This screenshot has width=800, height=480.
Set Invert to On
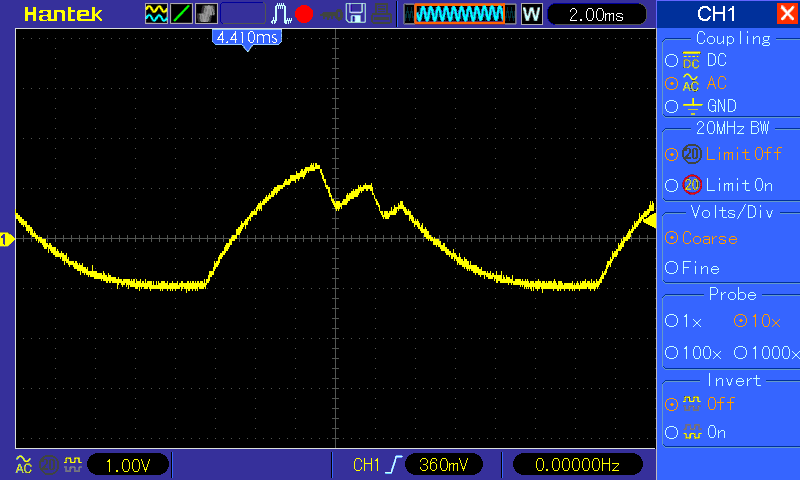click(695, 433)
